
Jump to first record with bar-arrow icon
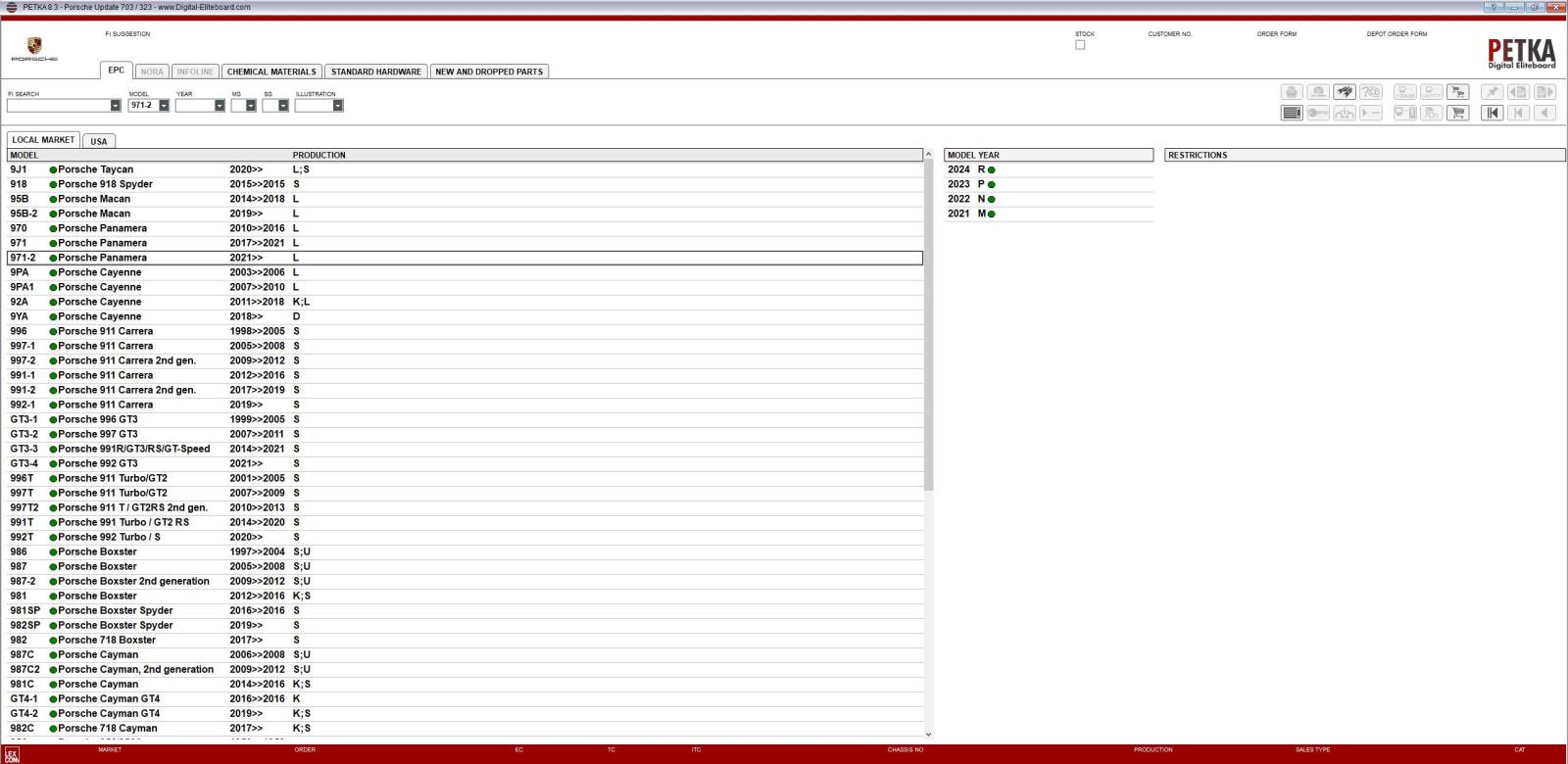tap(1493, 113)
